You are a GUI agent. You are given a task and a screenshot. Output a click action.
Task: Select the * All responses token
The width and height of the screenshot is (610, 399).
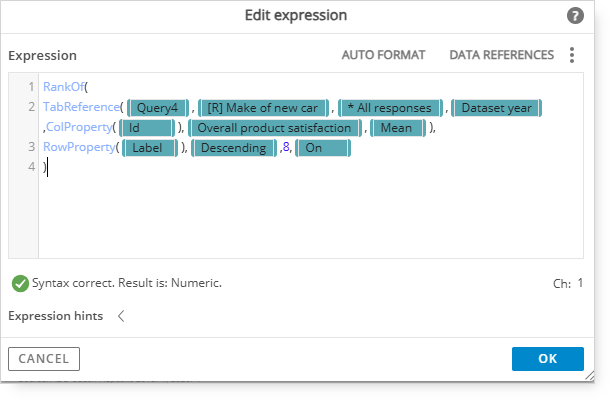click(390, 108)
